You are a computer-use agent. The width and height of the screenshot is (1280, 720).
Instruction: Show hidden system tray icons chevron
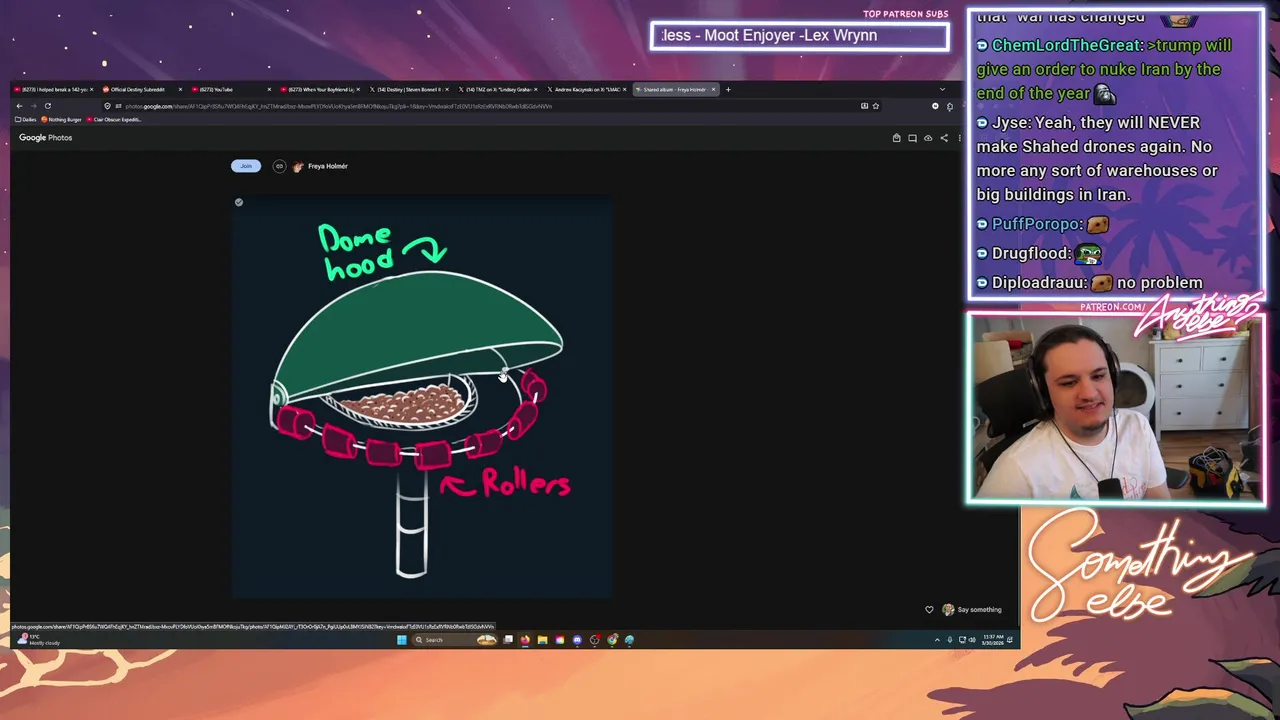pos(937,640)
